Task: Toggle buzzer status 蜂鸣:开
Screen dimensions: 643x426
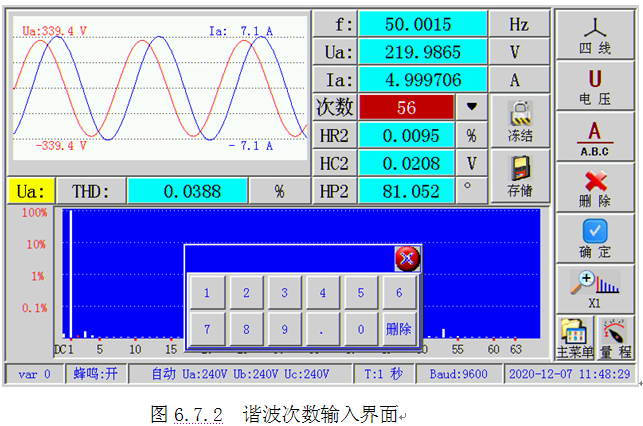Action: point(96,374)
